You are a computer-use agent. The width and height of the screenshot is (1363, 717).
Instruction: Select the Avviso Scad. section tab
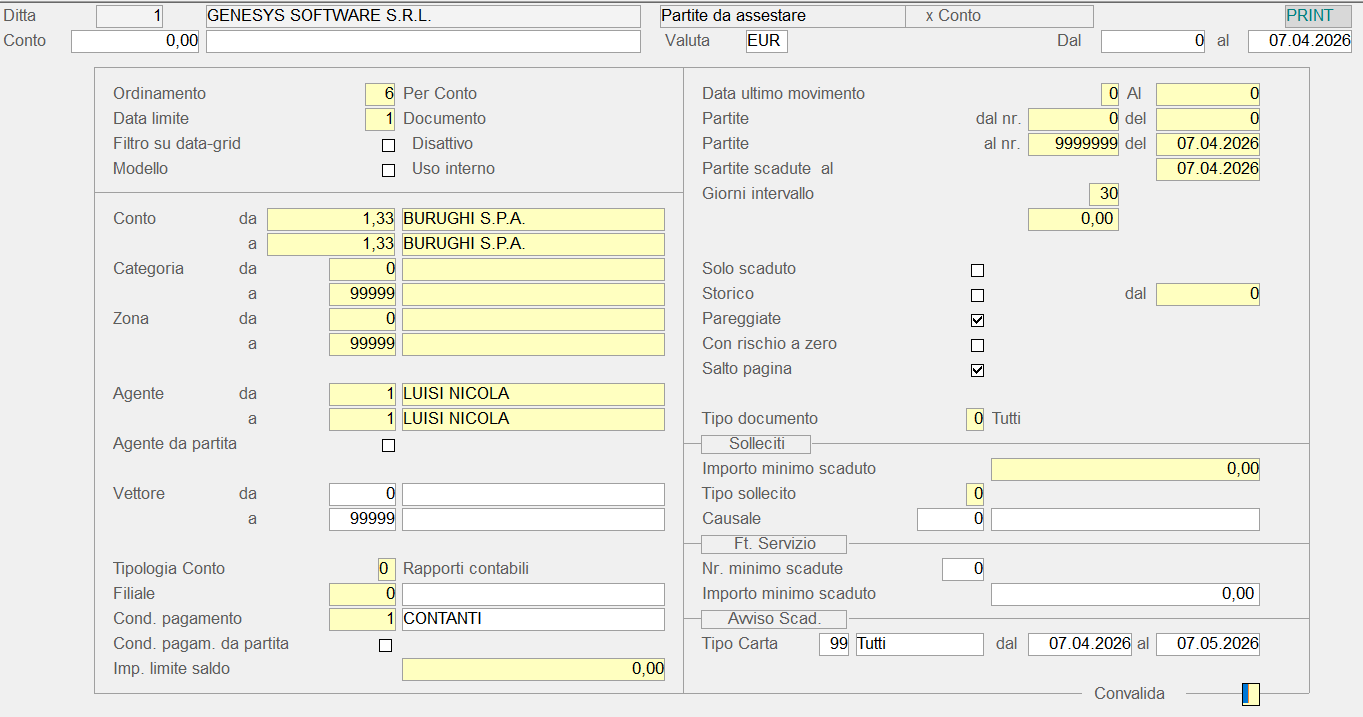(x=773, y=618)
